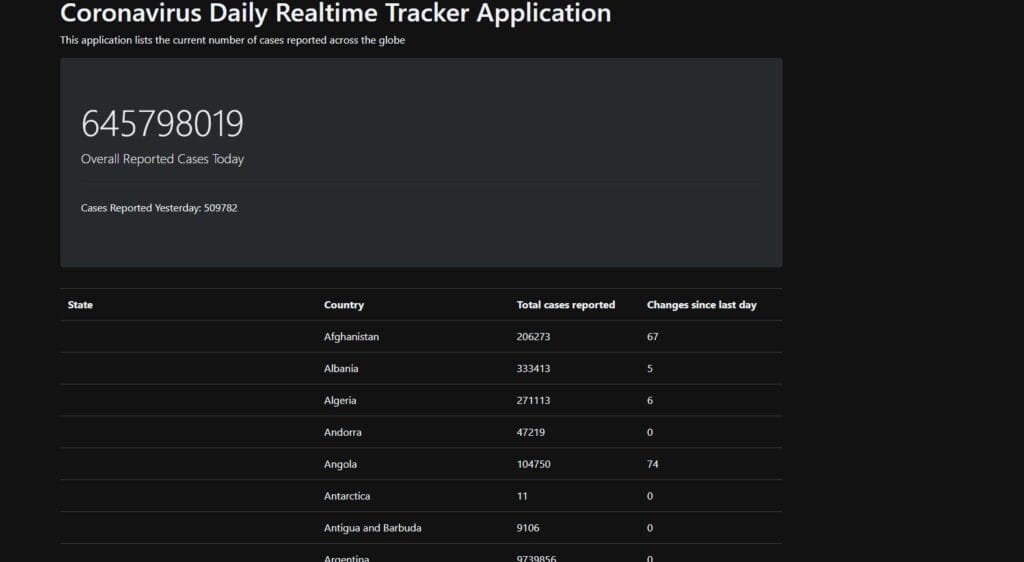1024x562 pixels.
Task: Click the Country column header
Action: point(344,305)
